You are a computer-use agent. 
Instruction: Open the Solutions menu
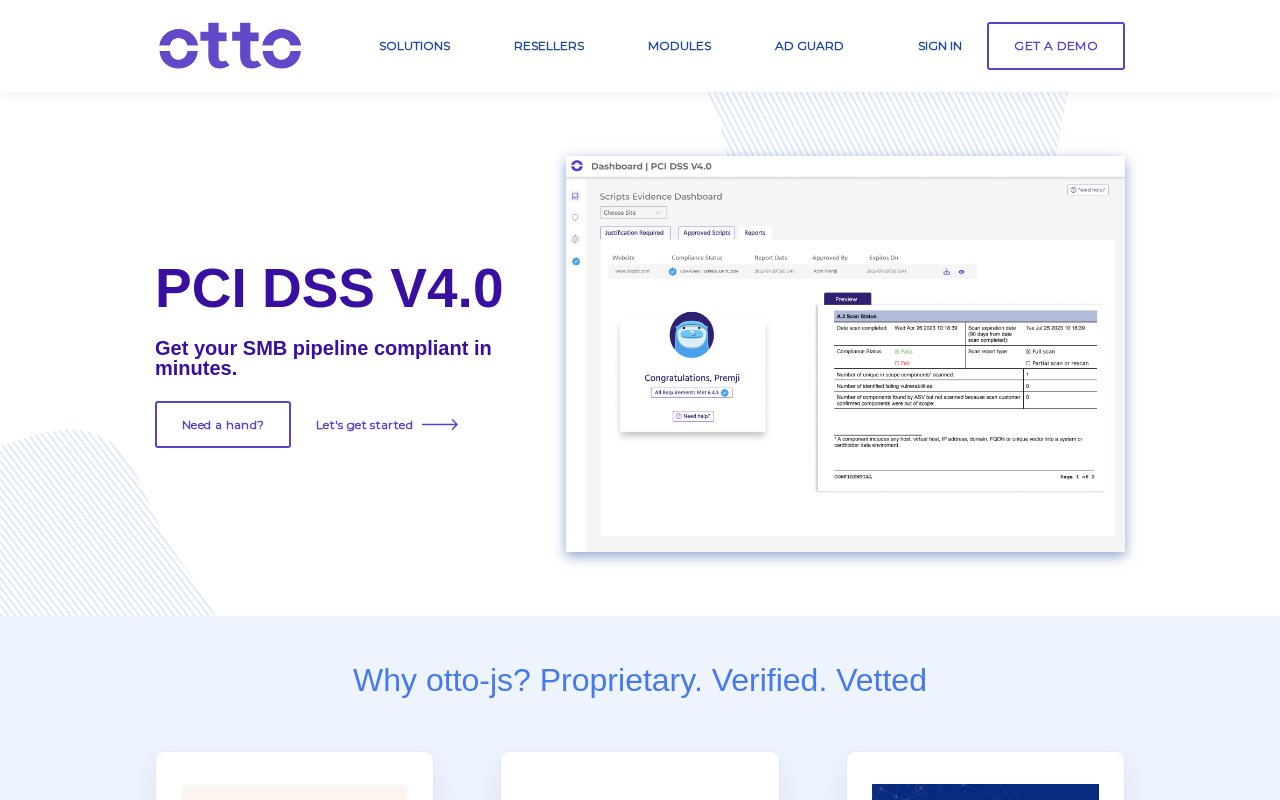(414, 46)
